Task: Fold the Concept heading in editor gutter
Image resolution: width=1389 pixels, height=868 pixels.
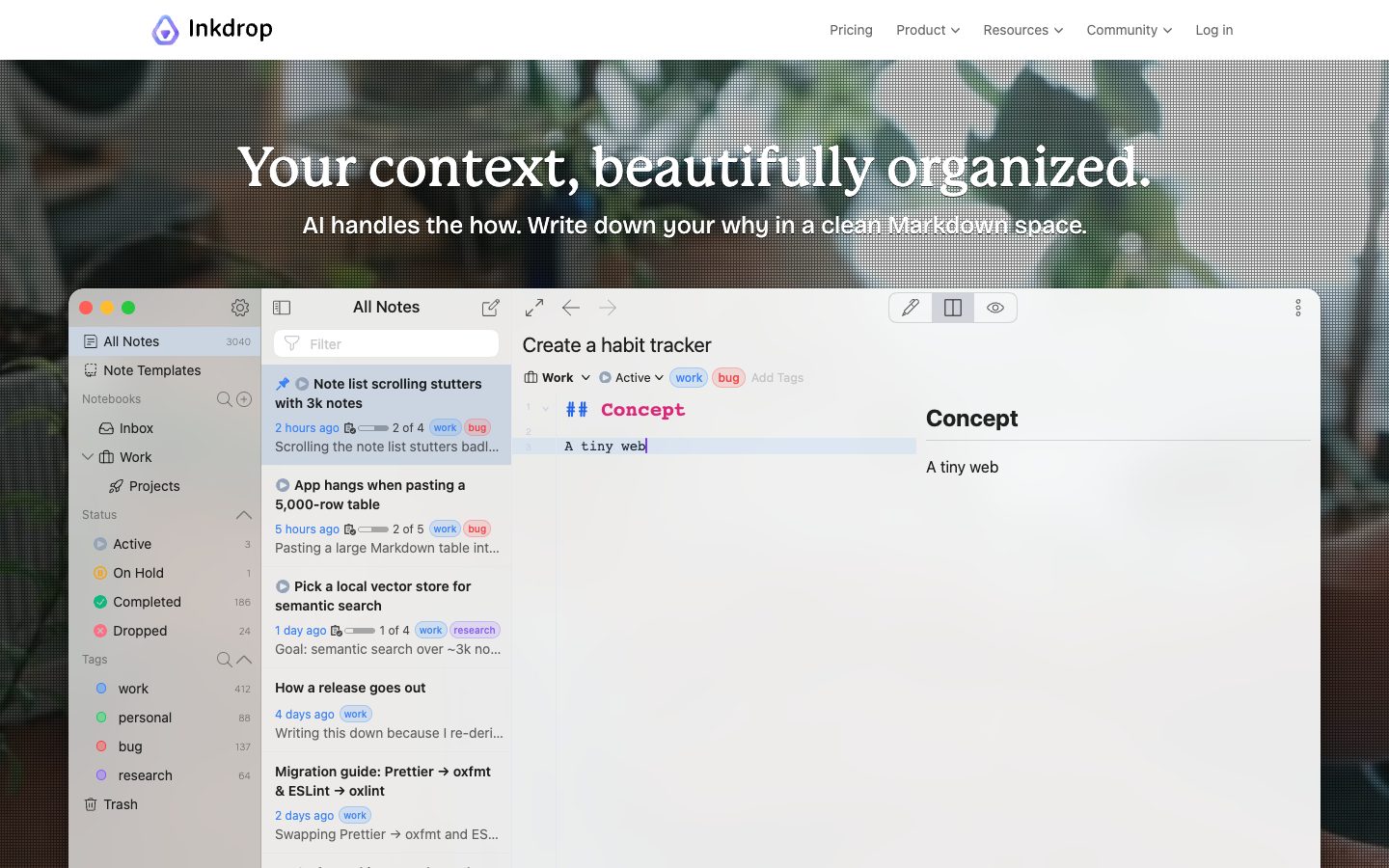Action: 546,409
